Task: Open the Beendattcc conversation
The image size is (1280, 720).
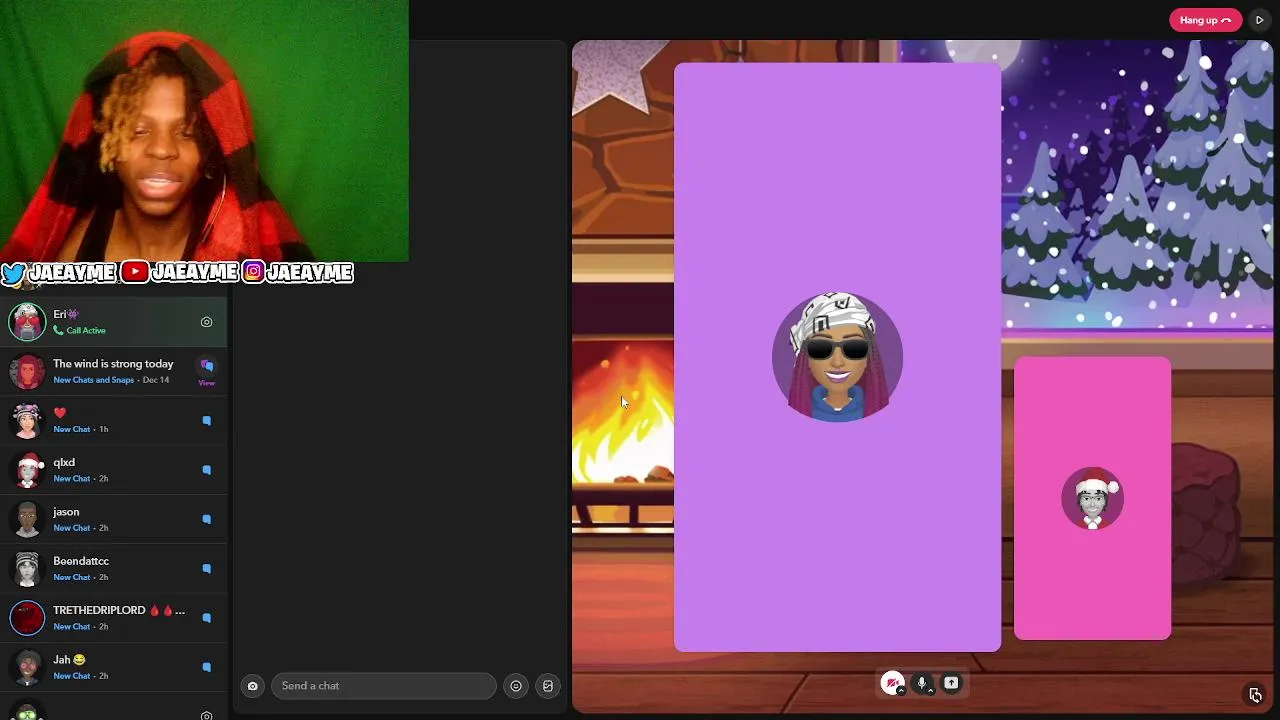Action: click(x=113, y=568)
